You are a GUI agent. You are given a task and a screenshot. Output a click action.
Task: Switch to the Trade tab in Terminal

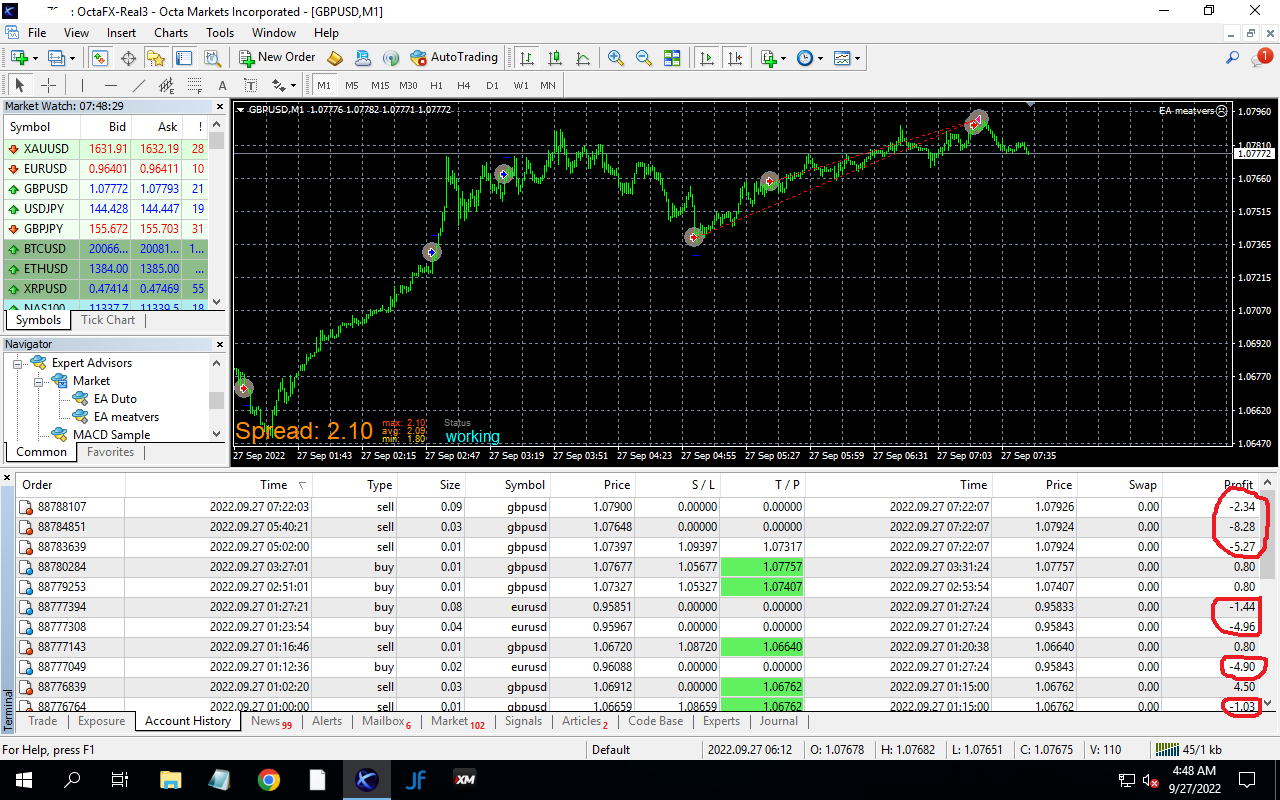point(43,721)
